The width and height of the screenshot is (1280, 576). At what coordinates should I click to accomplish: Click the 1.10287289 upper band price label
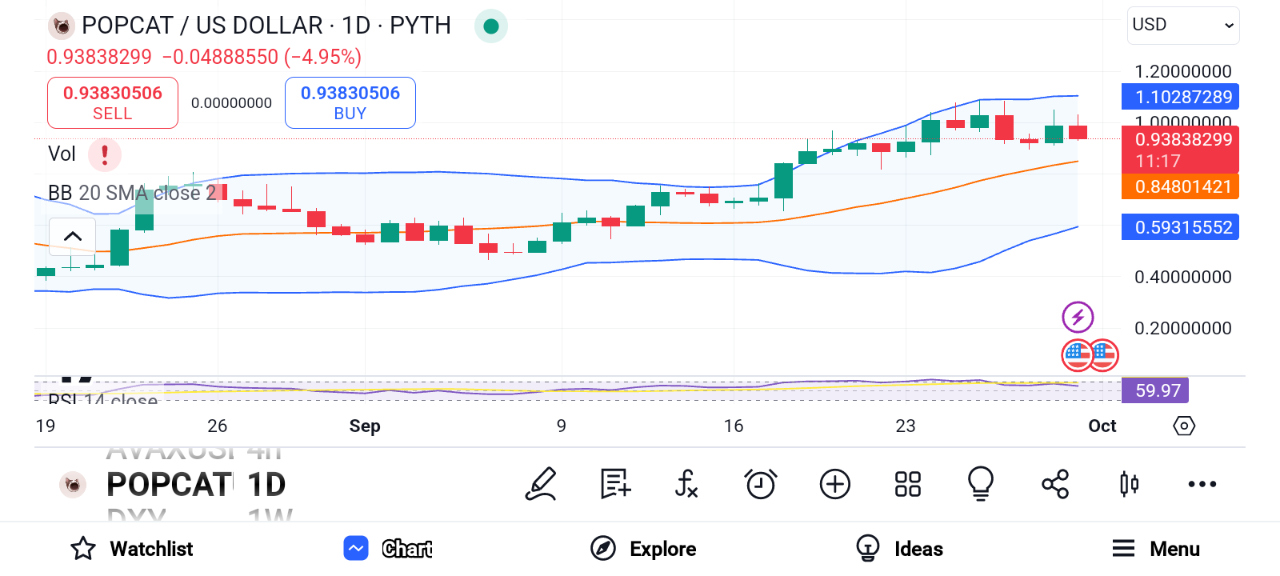click(x=1180, y=97)
